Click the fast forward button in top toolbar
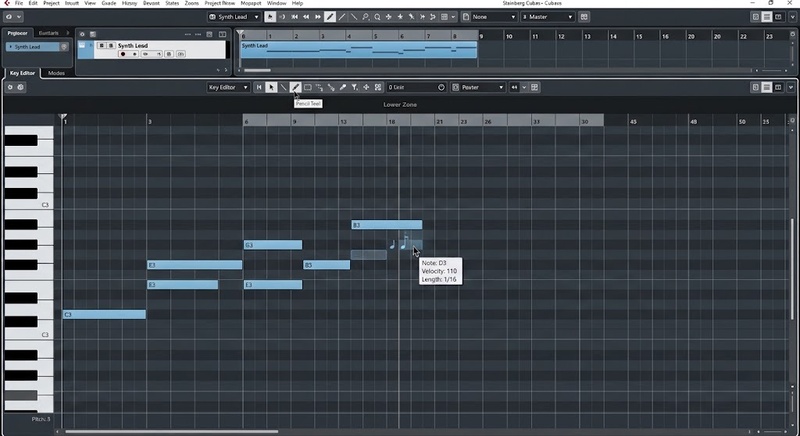 tap(317, 17)
